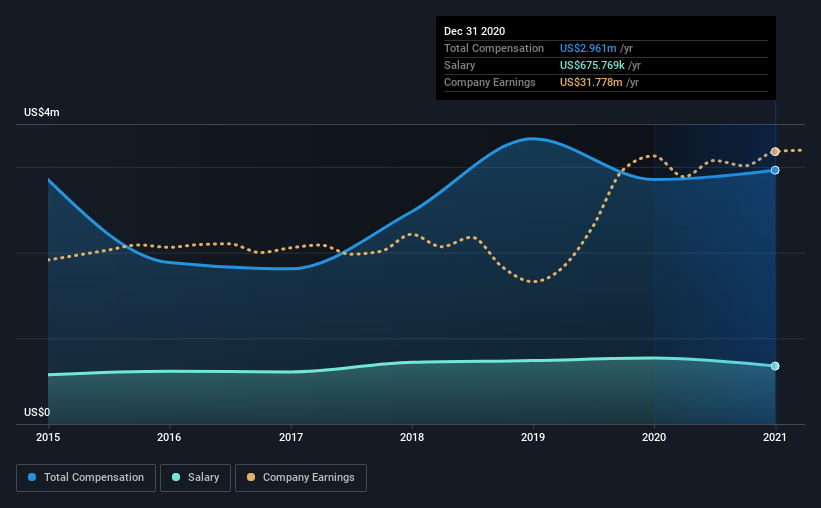Click the blue Total Compensation marker at 2021
821x508 pixels.
775,170
